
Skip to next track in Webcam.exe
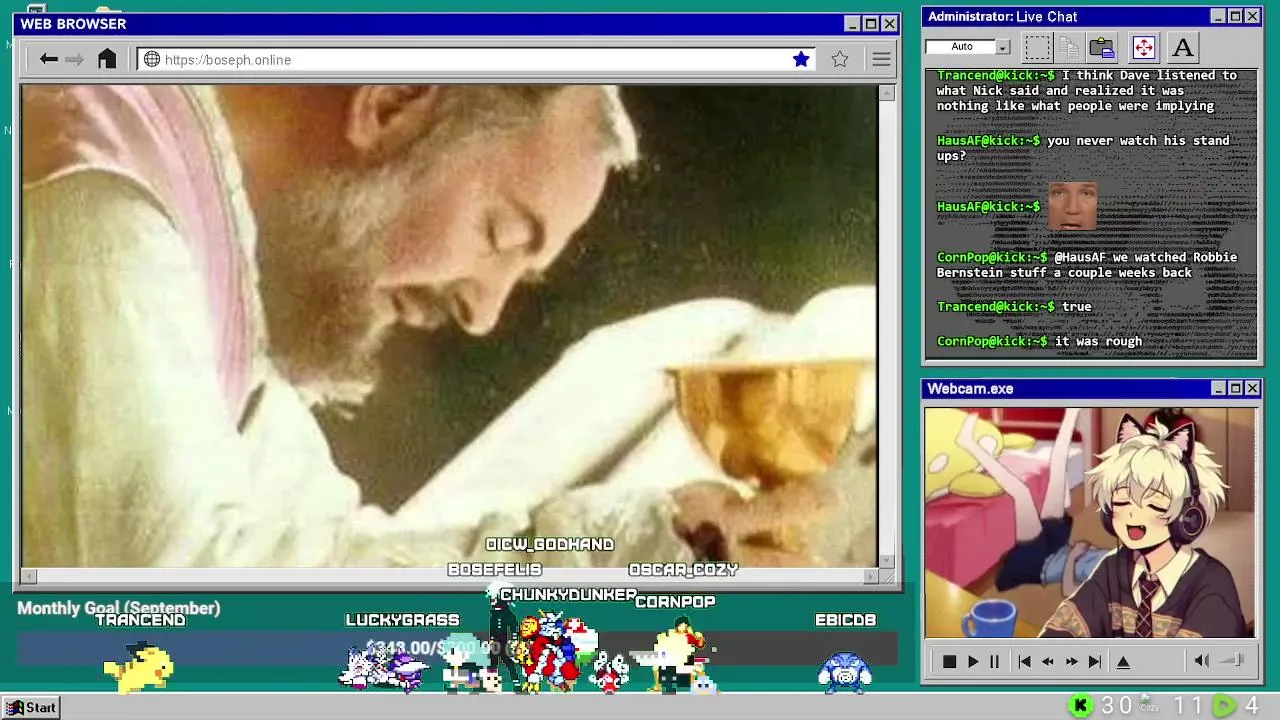pos(1095,661)
